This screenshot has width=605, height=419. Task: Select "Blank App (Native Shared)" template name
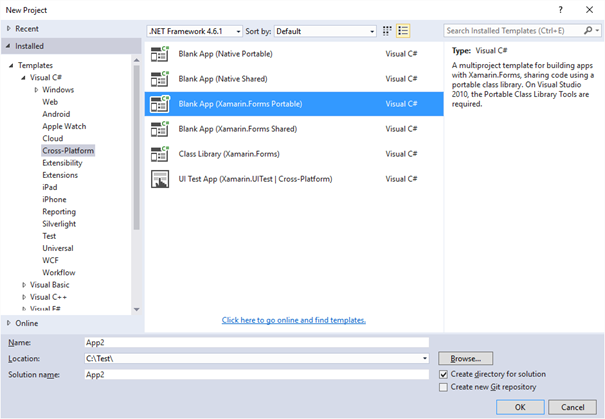223,79
